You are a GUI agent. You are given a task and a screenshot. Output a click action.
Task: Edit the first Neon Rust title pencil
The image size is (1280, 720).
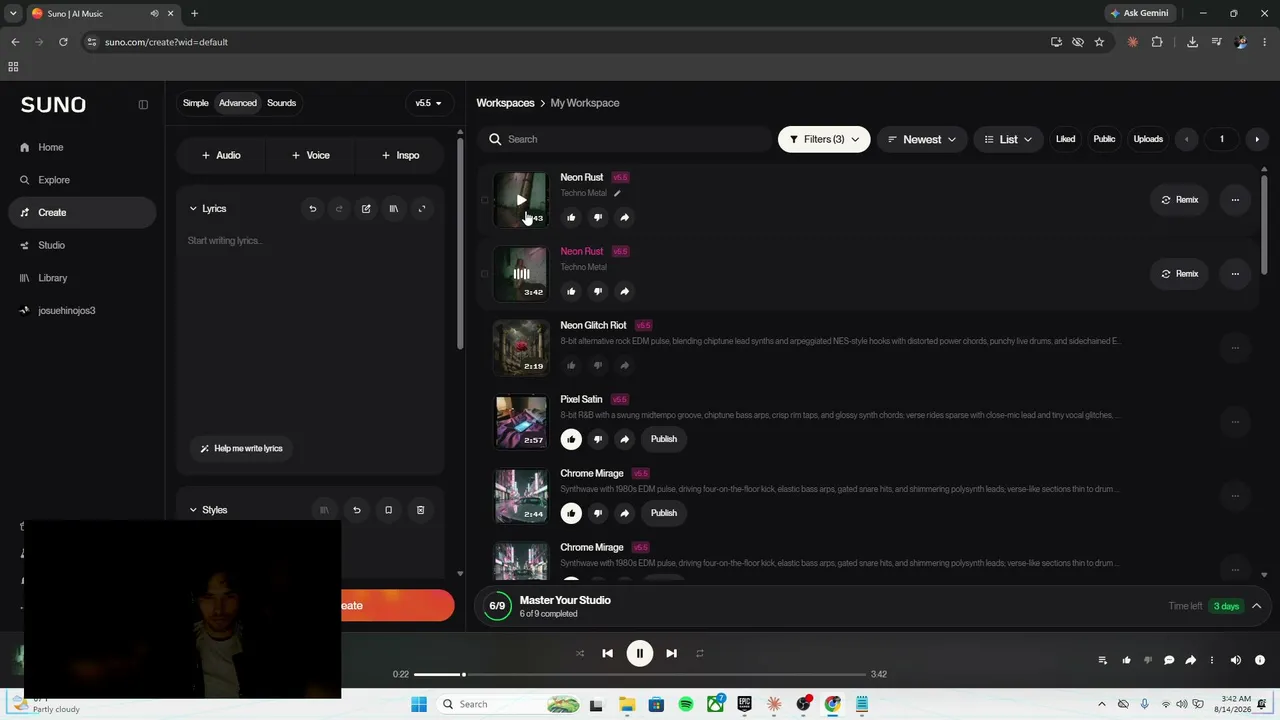click(x=617, y=194)
